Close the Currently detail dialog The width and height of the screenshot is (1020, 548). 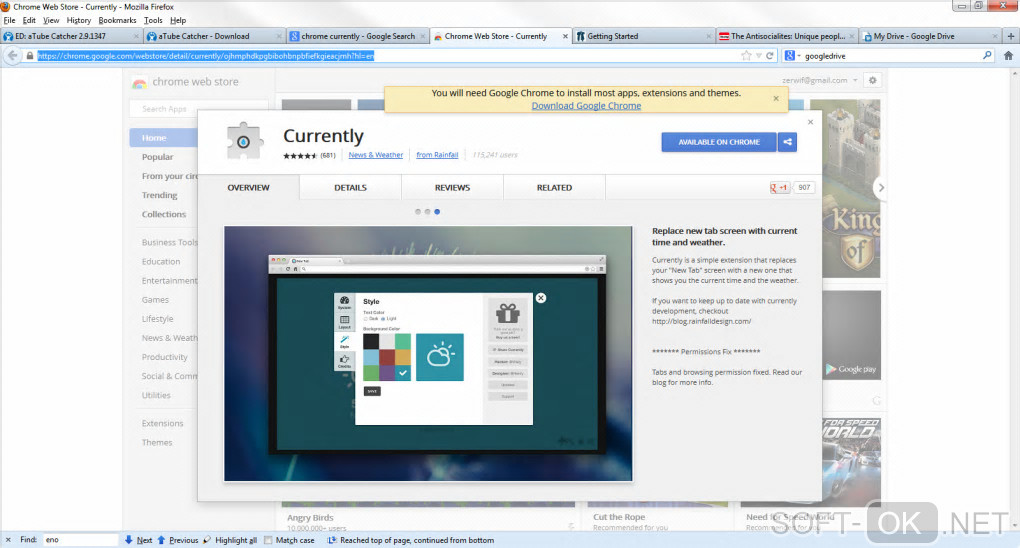click(810, 122)
